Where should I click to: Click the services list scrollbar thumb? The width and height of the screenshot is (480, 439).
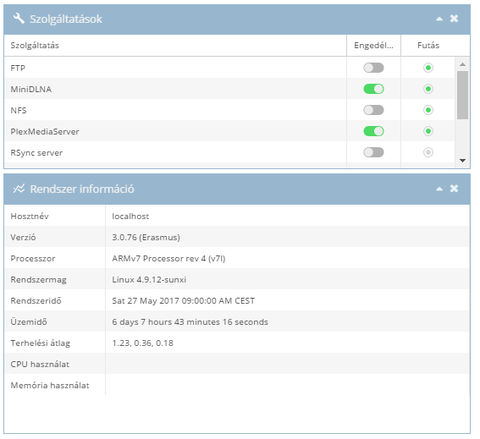462,95
